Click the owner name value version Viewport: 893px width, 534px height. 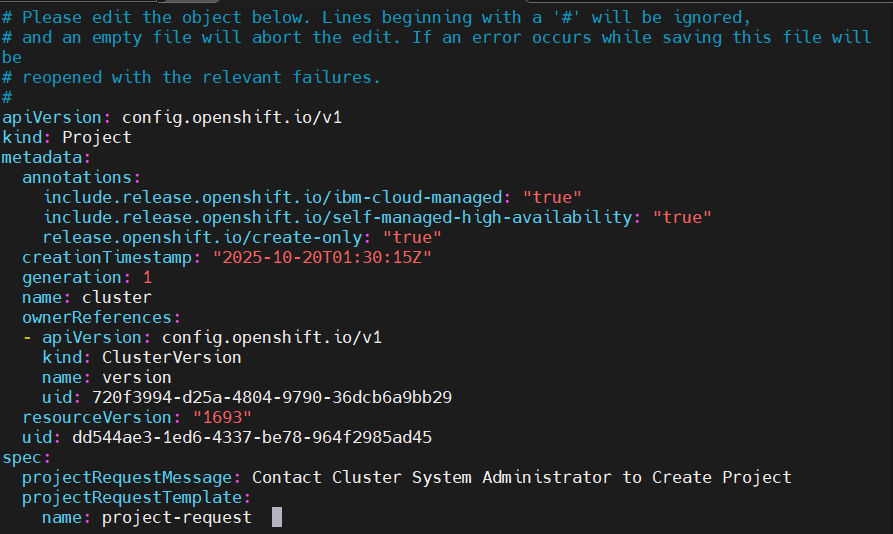(137, 377)
